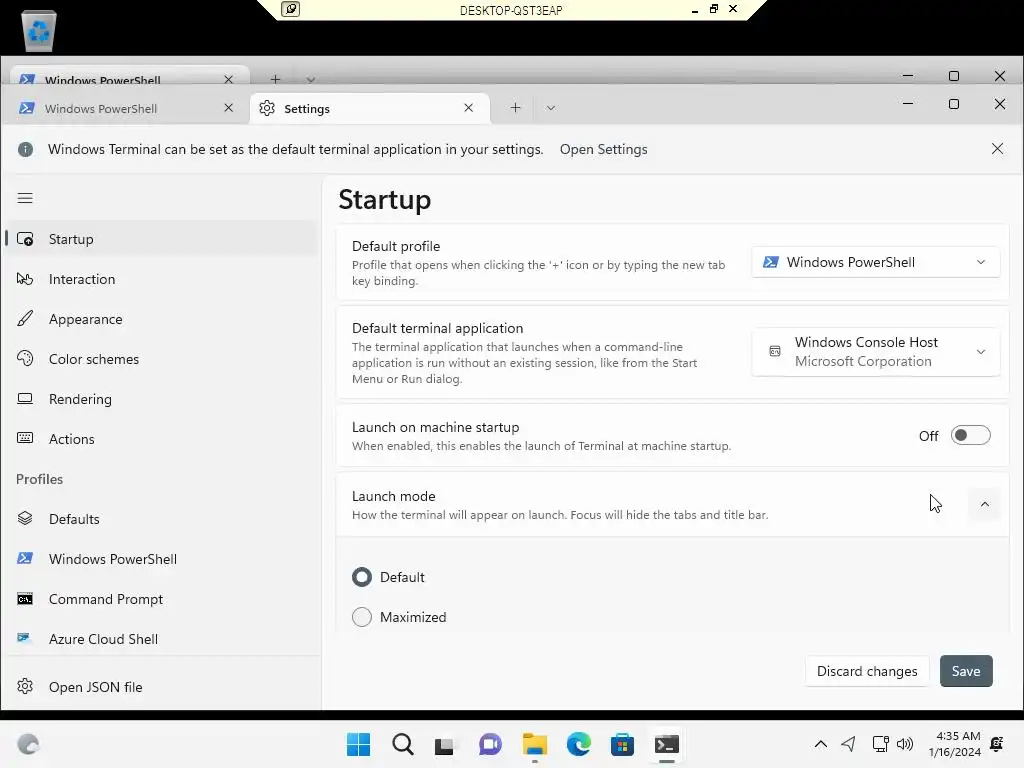Open the notification center icon
Viewport: 1024px width, 768px height.
click(997, 744)
